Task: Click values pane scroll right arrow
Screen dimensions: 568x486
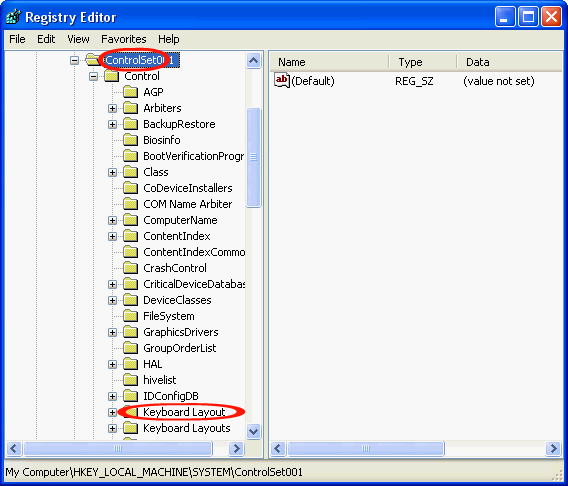Action: click(554, 449)
